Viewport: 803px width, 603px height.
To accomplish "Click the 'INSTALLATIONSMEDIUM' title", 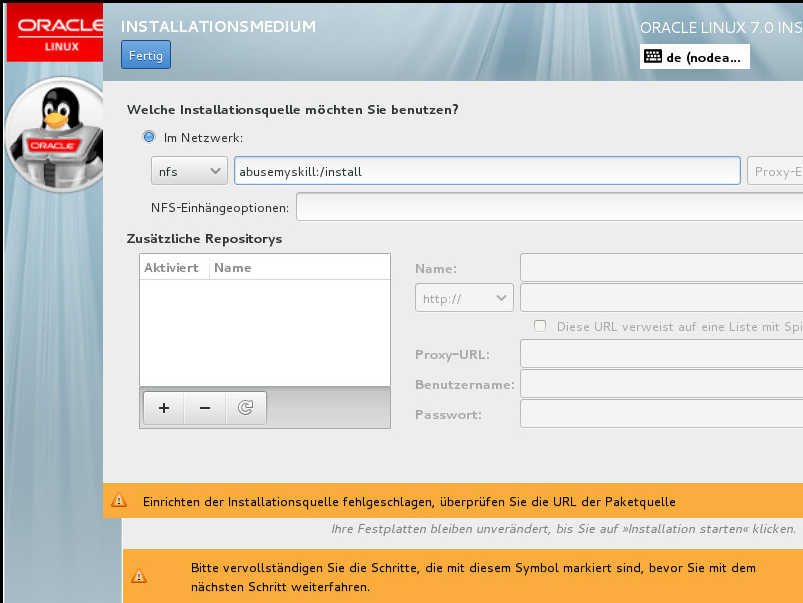I will click(x=218, y=26).
